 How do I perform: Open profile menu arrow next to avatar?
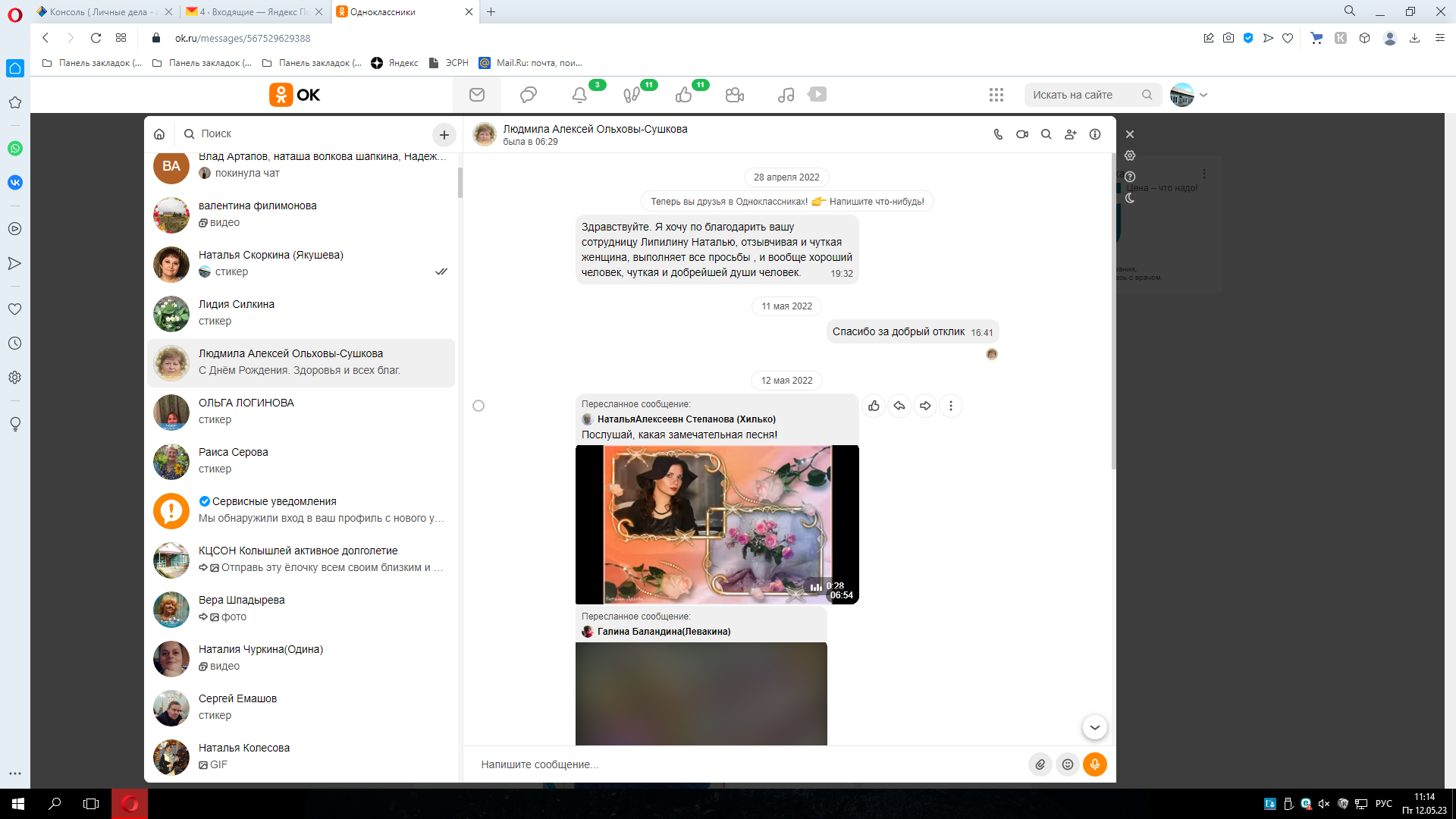tap(1203, 95)
